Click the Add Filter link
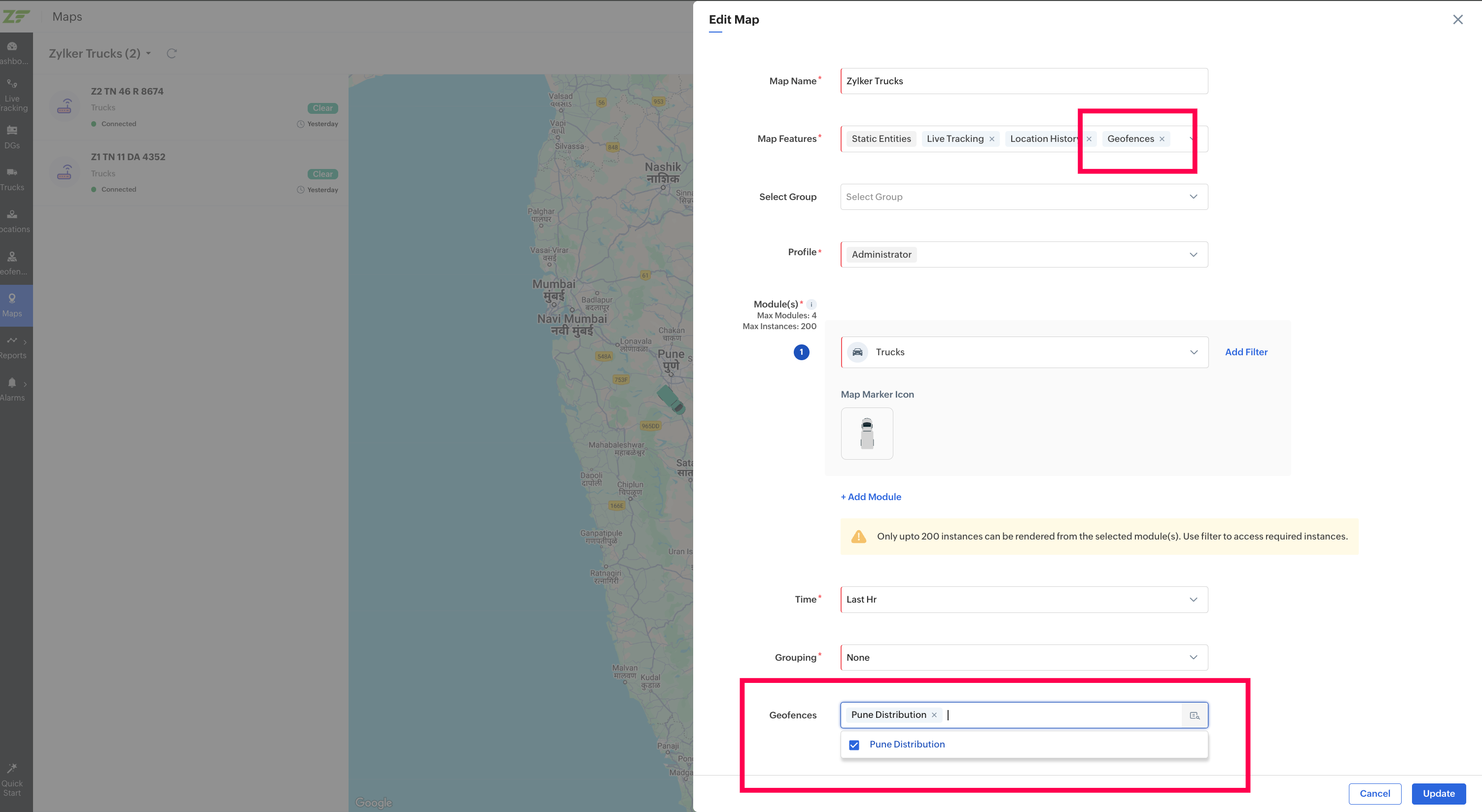1482x812 pixels. click(x=1246, y=352)
